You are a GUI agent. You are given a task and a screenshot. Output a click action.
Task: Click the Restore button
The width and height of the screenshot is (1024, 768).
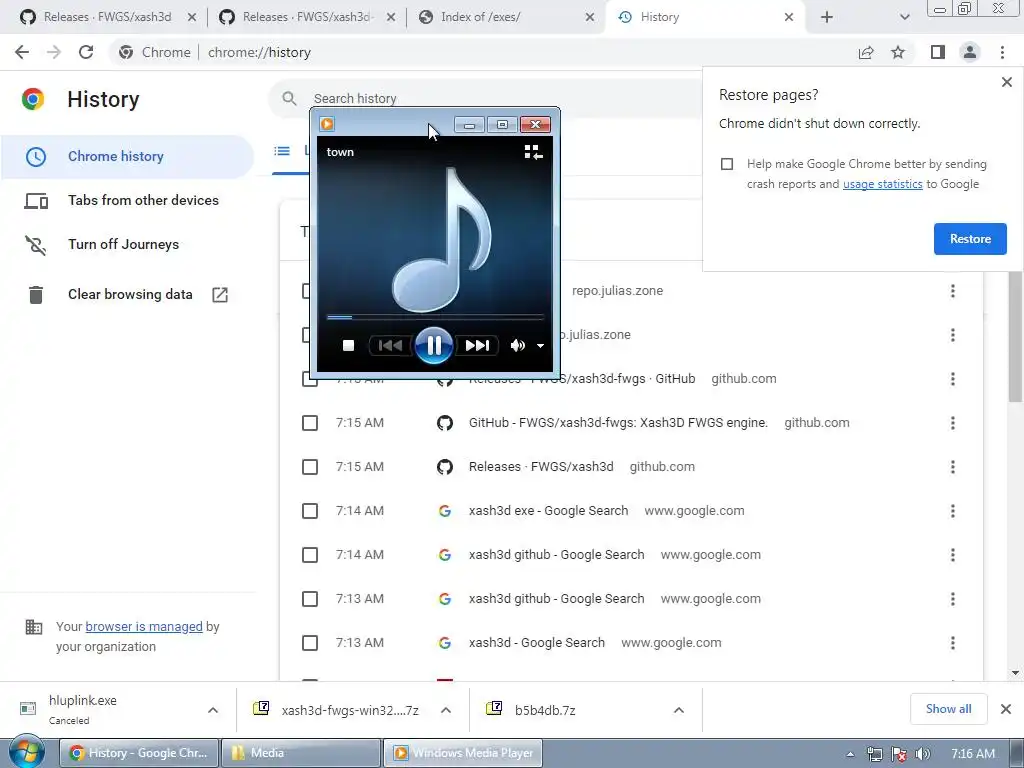point(970,239)
